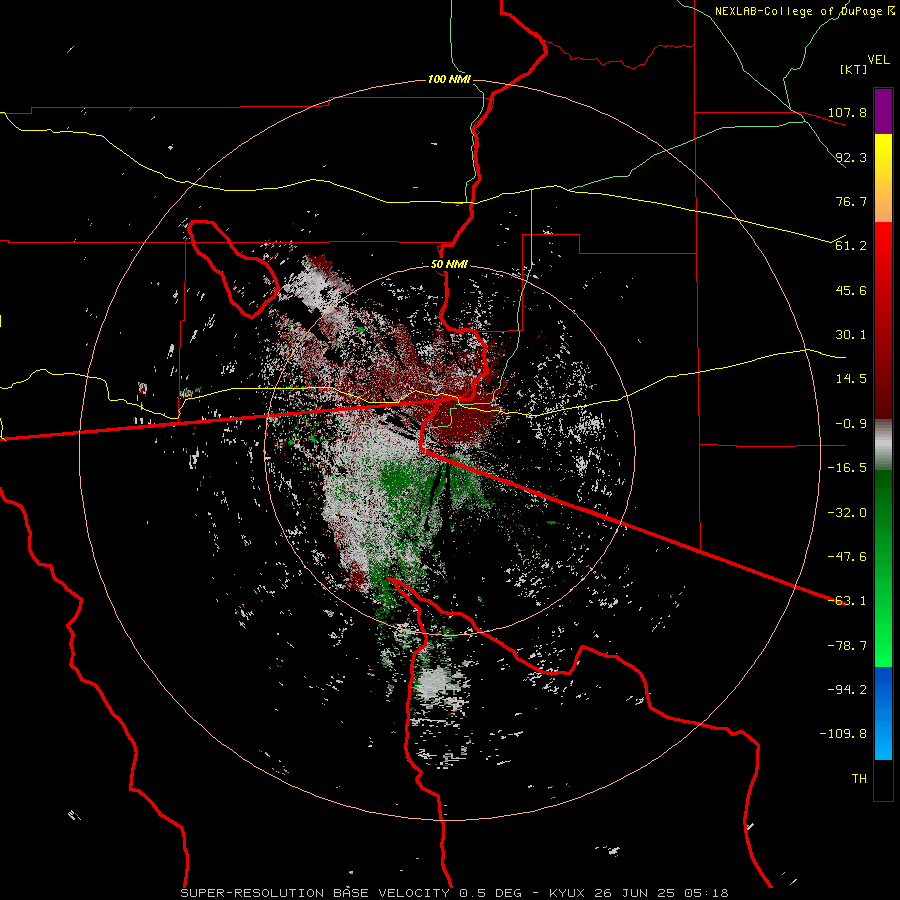Screen dimensions: 900x900
Task: Click the 92.3 legend value
Action: click(851, 157)
